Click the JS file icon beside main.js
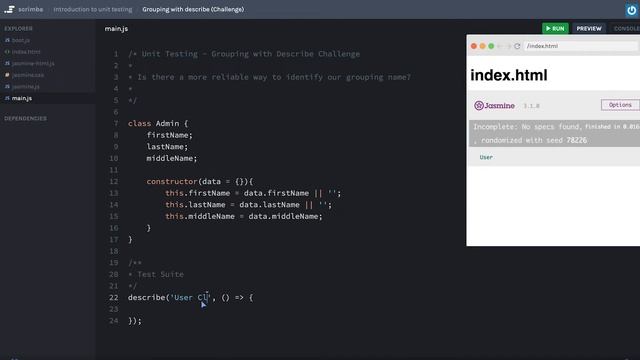640x360 pixels. click(x=7, y=98)
